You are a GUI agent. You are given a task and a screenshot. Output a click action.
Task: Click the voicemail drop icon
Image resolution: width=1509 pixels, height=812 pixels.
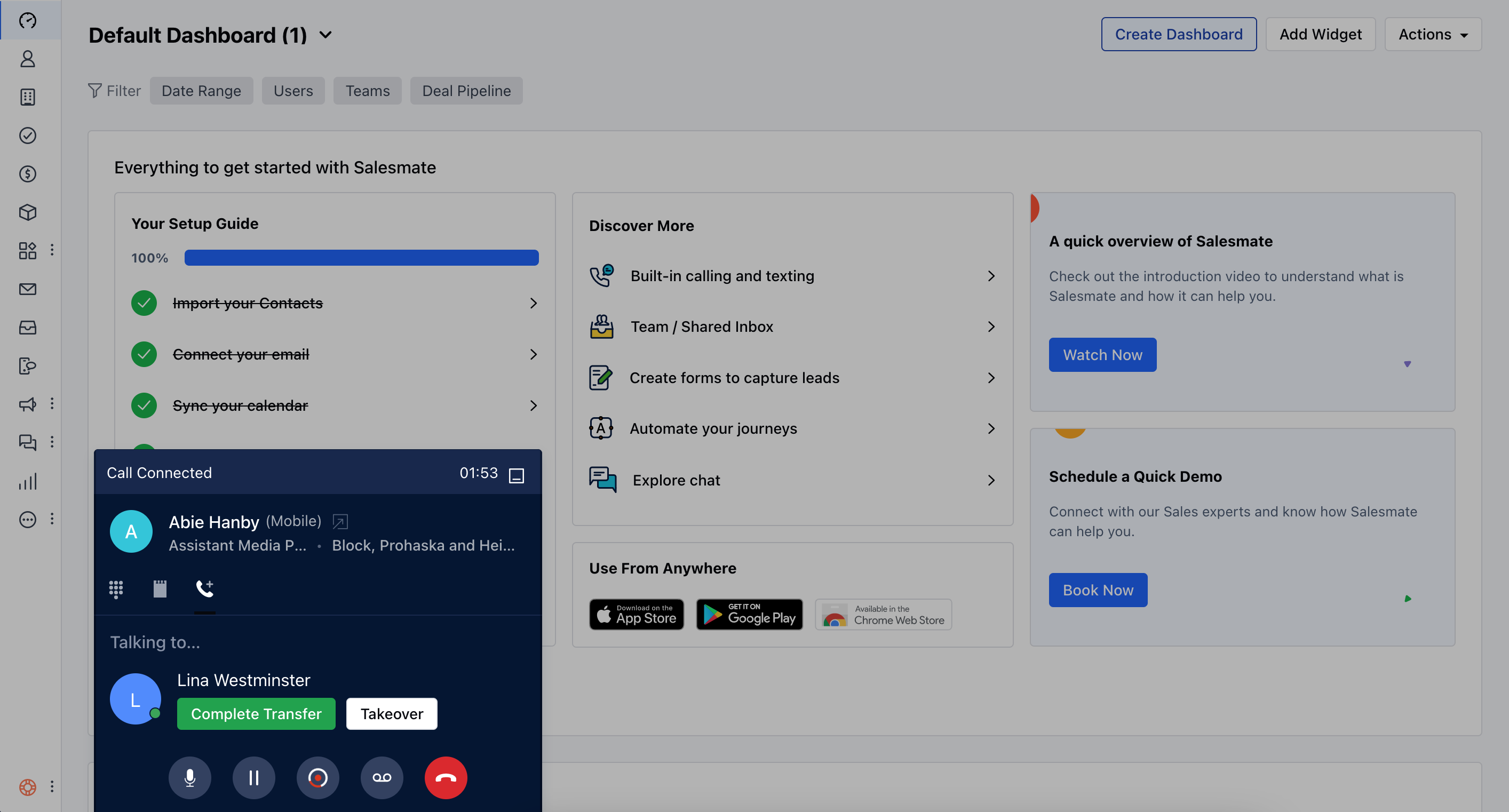coord(382,777)
